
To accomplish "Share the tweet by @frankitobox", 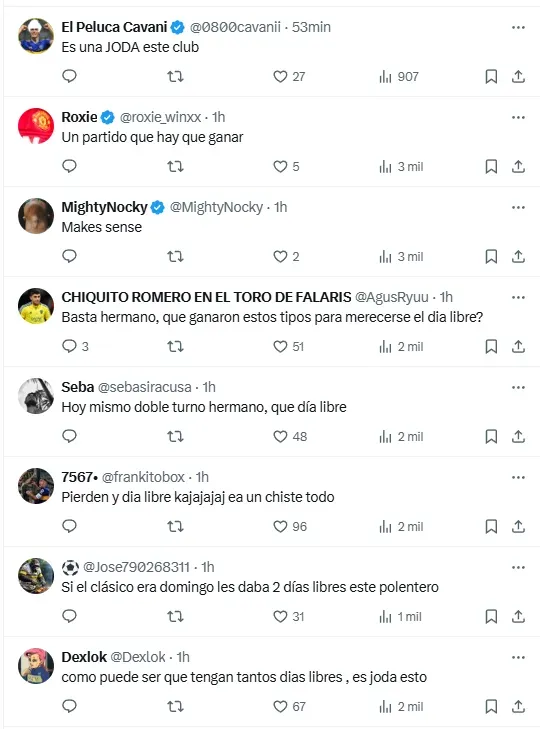I will 518,526.
